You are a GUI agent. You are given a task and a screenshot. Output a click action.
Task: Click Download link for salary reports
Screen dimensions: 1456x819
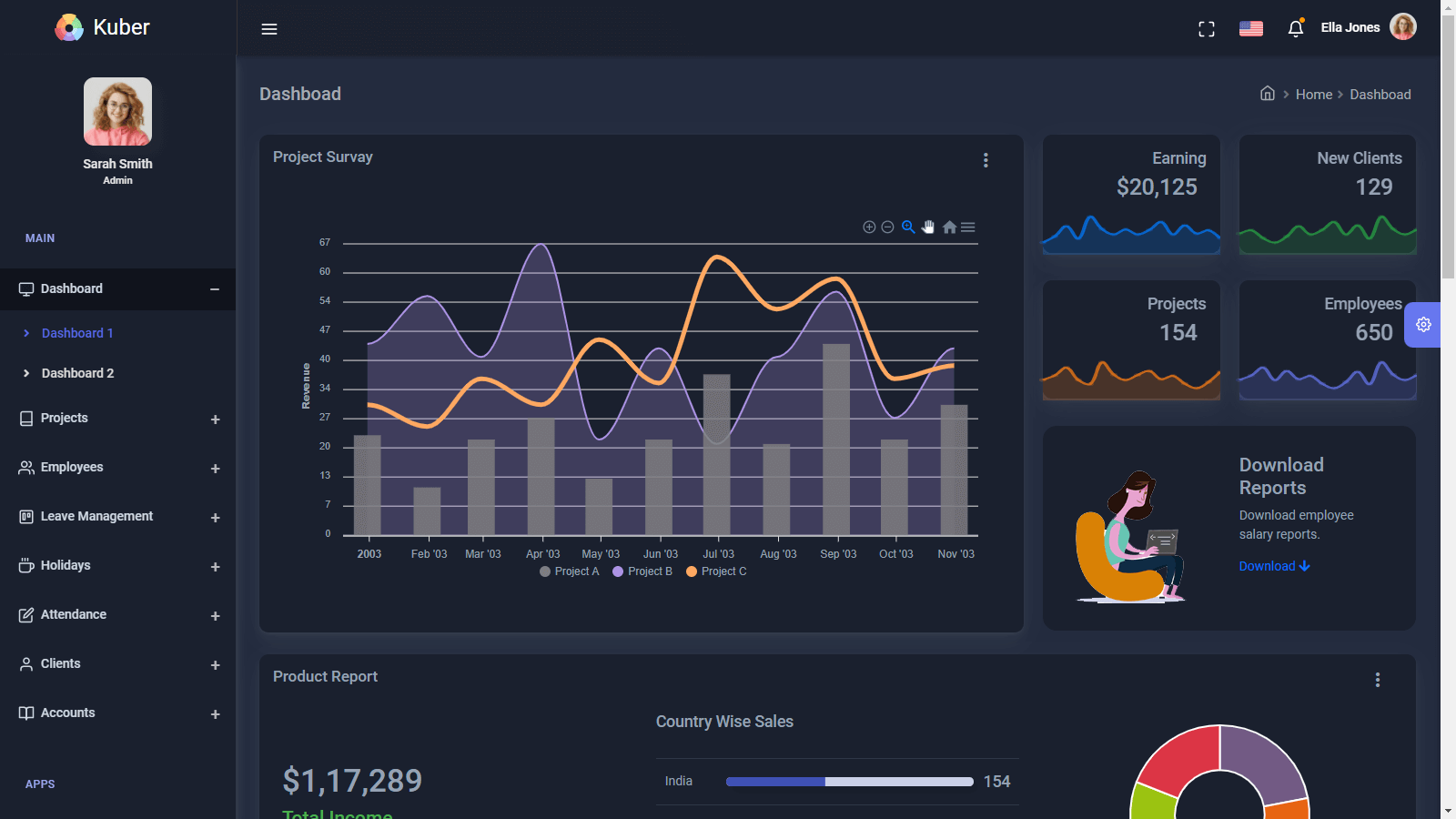tap(1274, 566)
